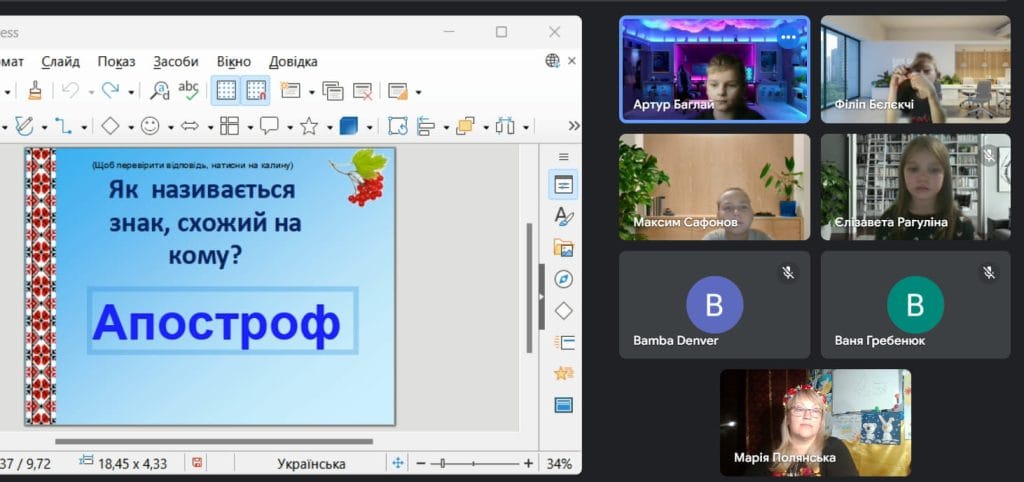The image size is (1024, 482).
Task: Select the smiley Symbol Shapes tool
Action: [x=150, y=125]
